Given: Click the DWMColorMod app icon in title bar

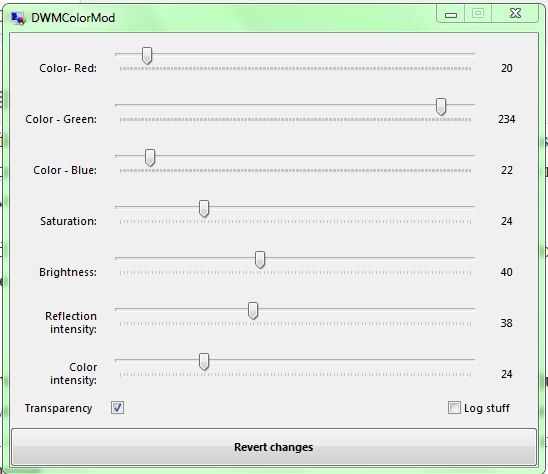Looking at the screenshot, I should (18, 18).
